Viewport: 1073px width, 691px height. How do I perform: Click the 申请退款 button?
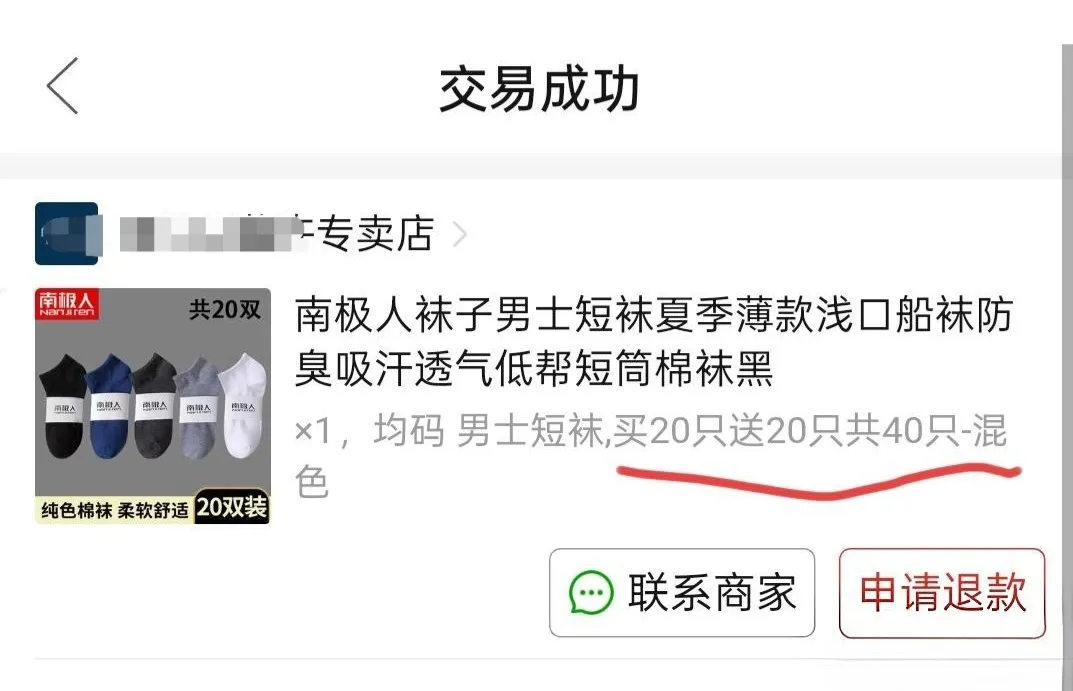tap(942, 592)
